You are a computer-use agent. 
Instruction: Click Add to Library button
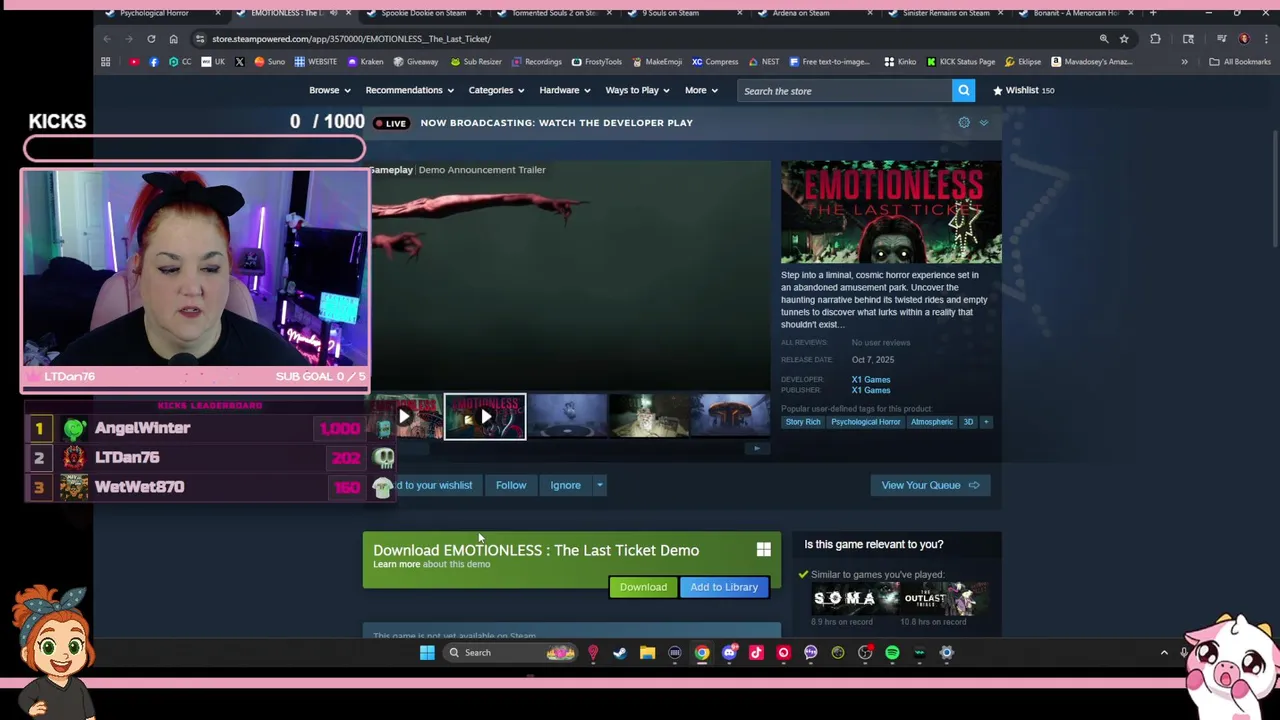[724, 587]
